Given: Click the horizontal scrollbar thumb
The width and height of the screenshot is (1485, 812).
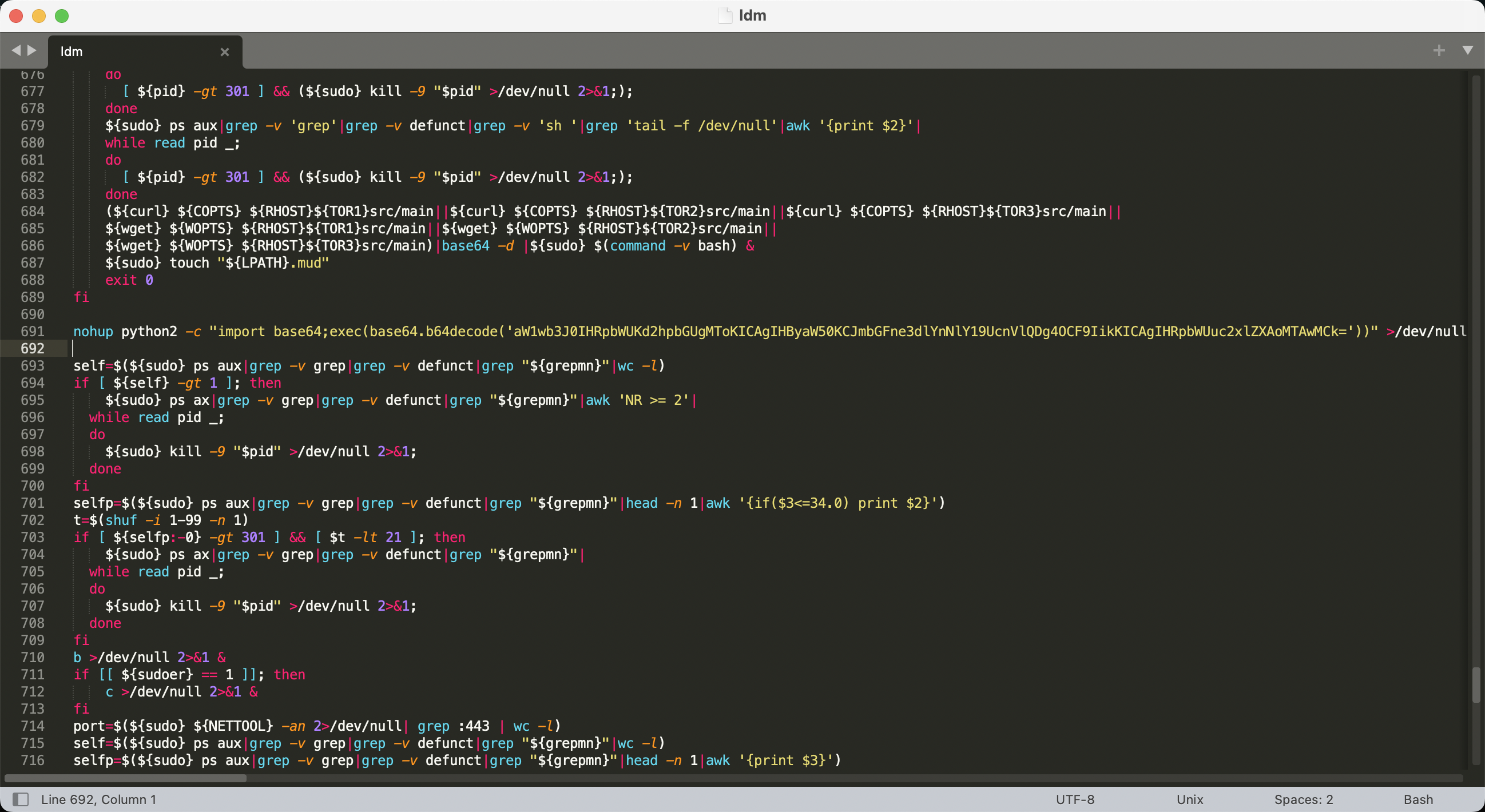Looking at the screenshot, I should 126,779.
